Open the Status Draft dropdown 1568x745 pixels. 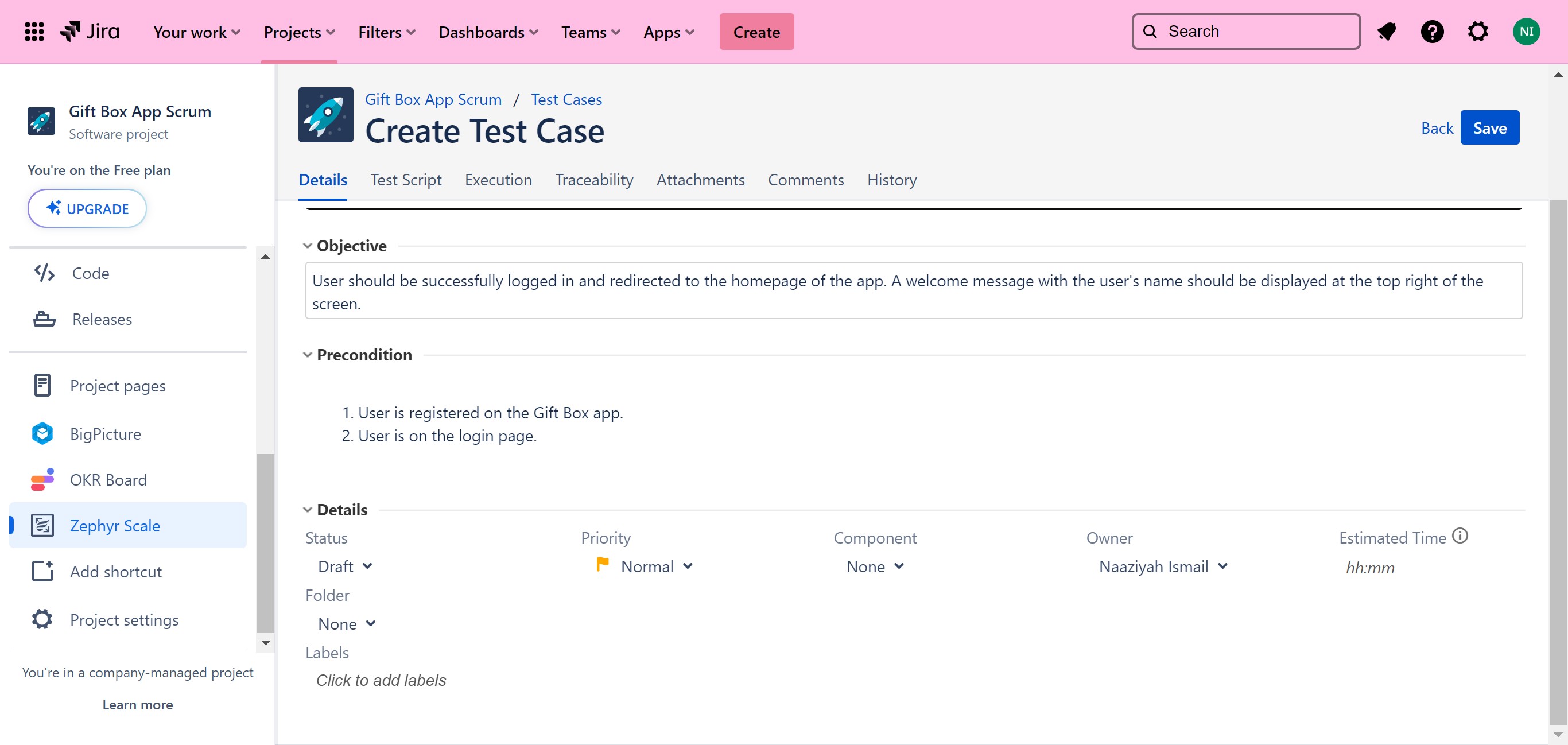tap(344, 566)
